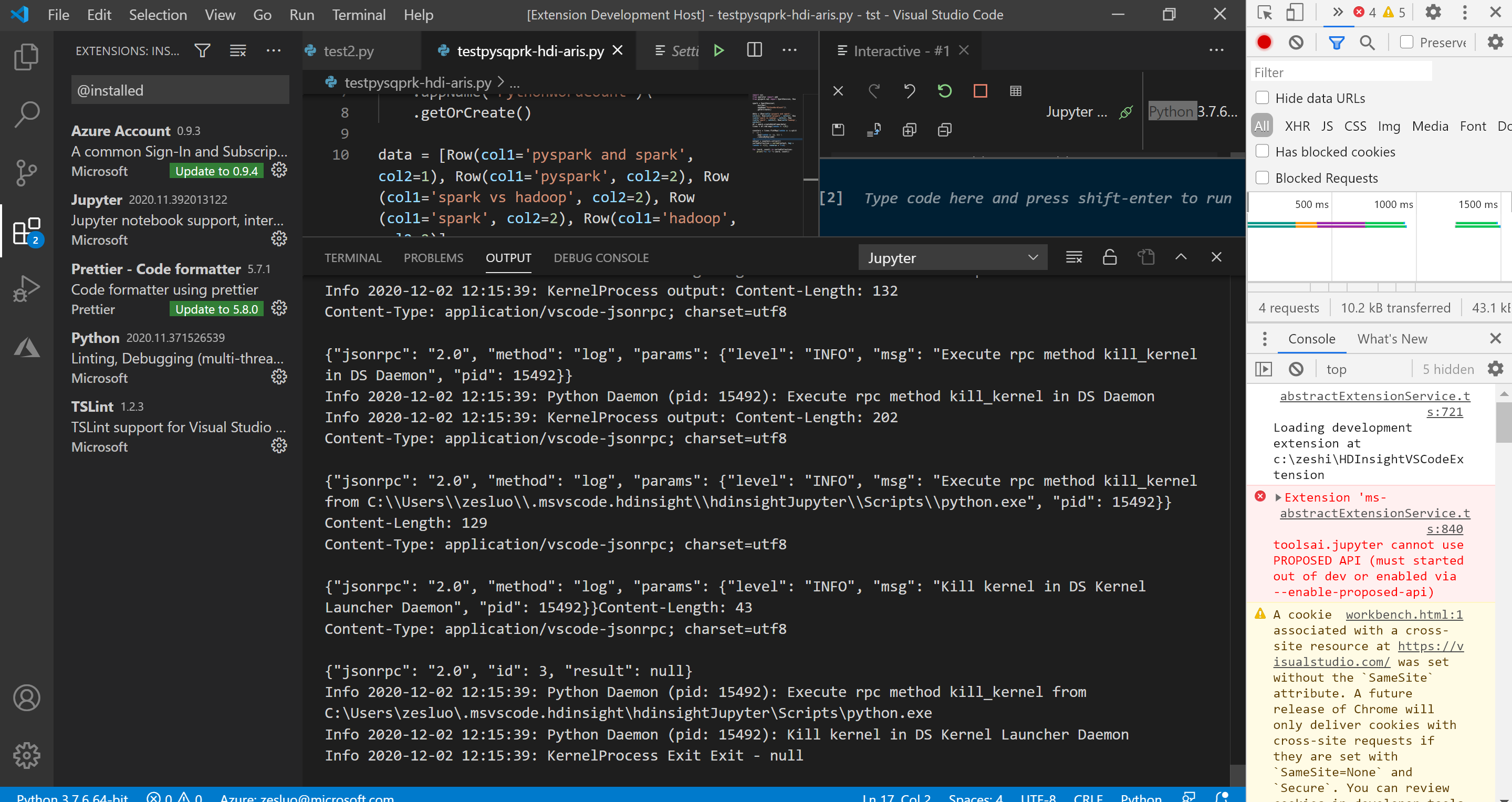Image resolution: width=1512 pixels, height=802 pixels.
Task: Open the Run and Debug activity bar icon
Action: coord(26,288)
